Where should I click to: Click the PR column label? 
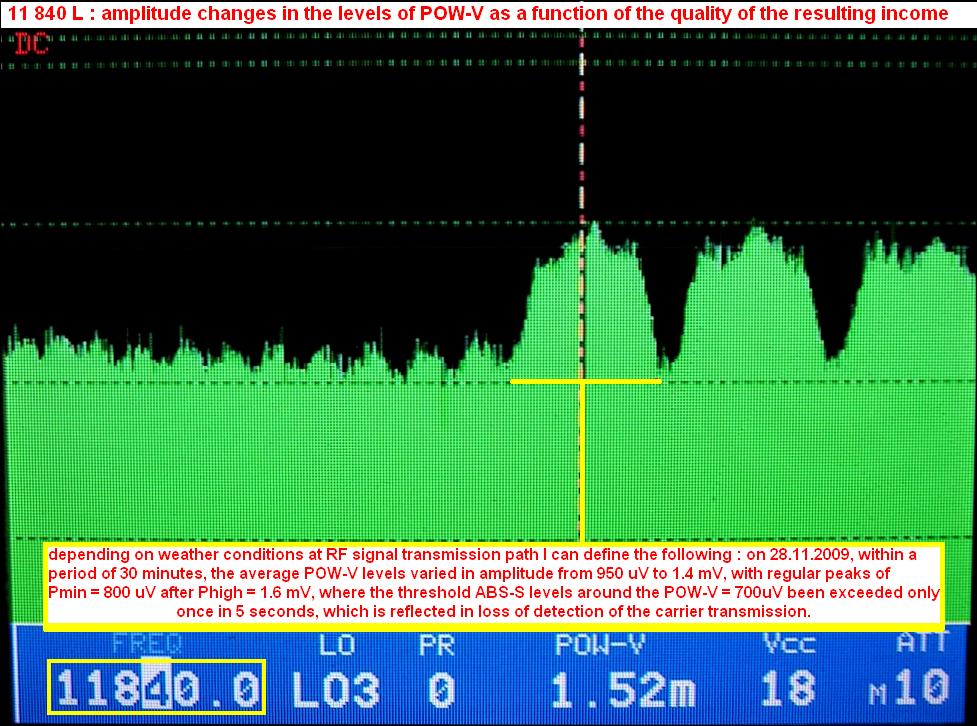tap(438, 645)
